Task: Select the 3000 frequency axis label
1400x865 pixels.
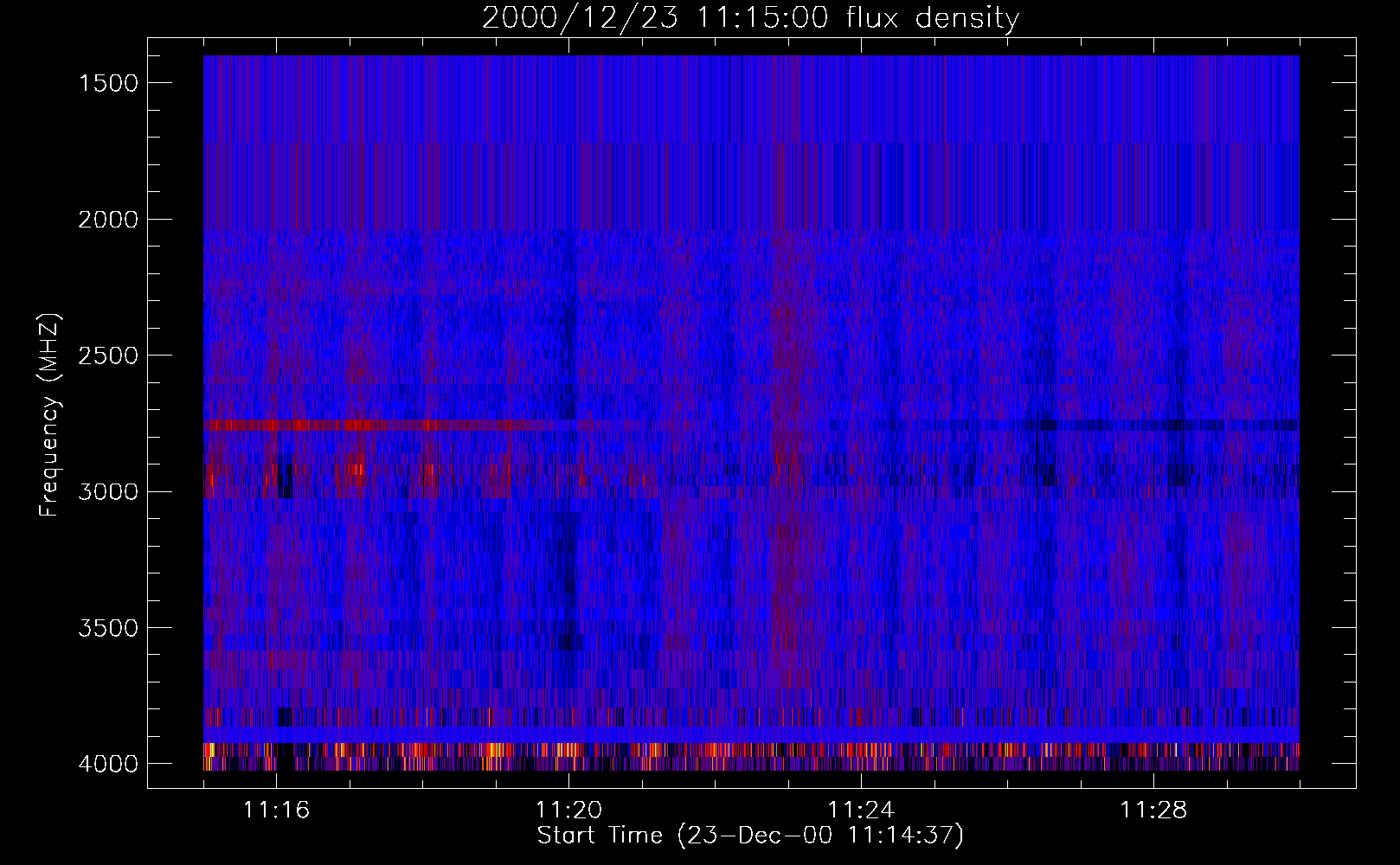Action: pos(108,492)
